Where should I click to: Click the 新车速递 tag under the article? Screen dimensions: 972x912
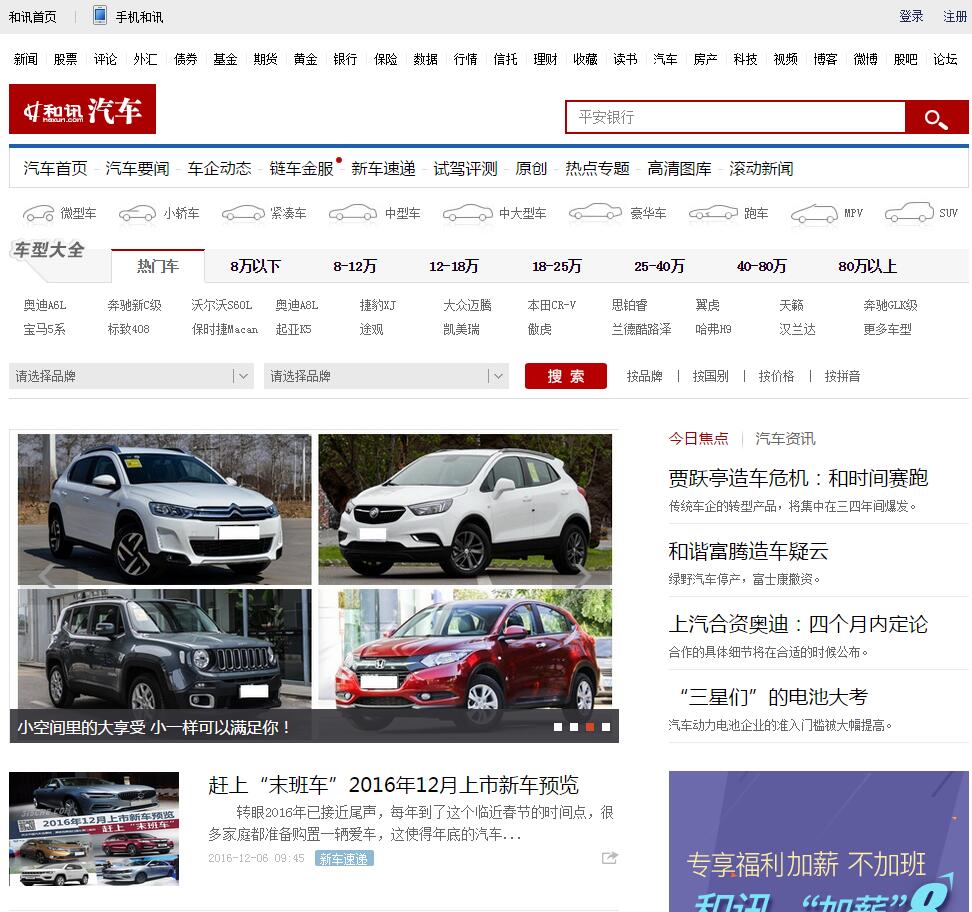tap(344, 859)
